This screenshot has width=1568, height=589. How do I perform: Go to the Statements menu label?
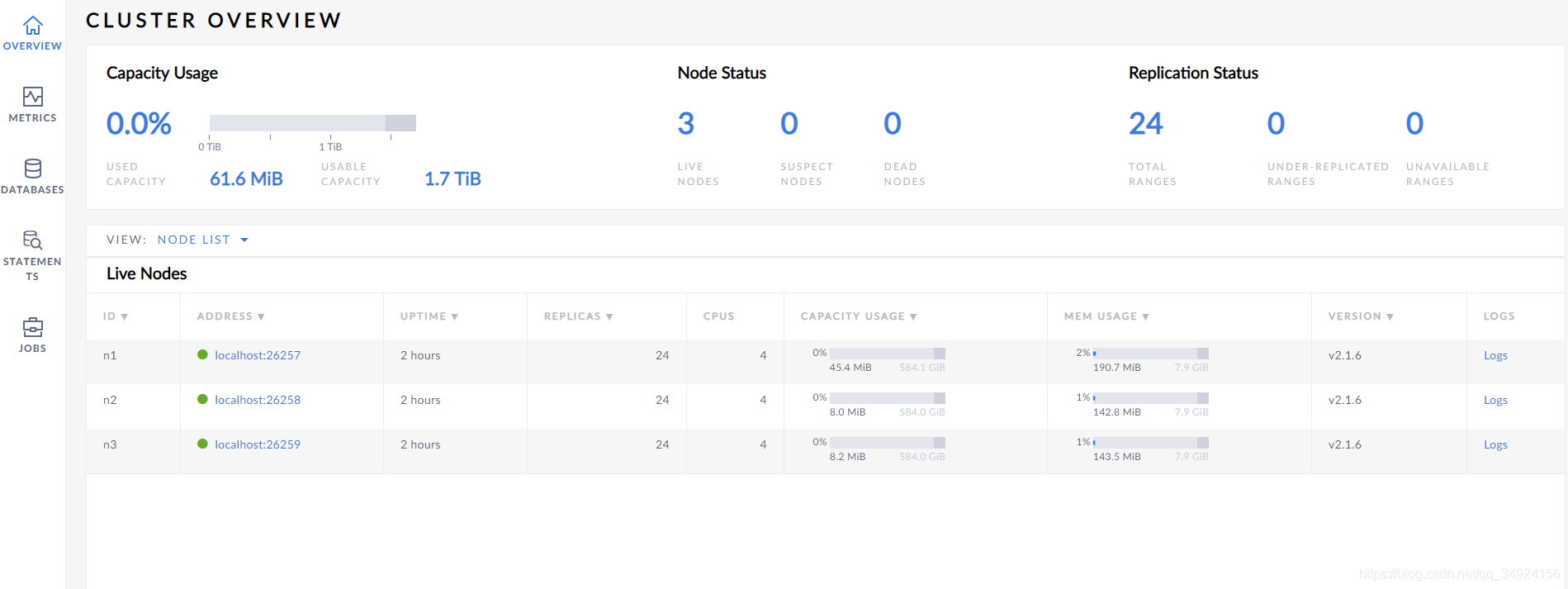click(32, 269)
